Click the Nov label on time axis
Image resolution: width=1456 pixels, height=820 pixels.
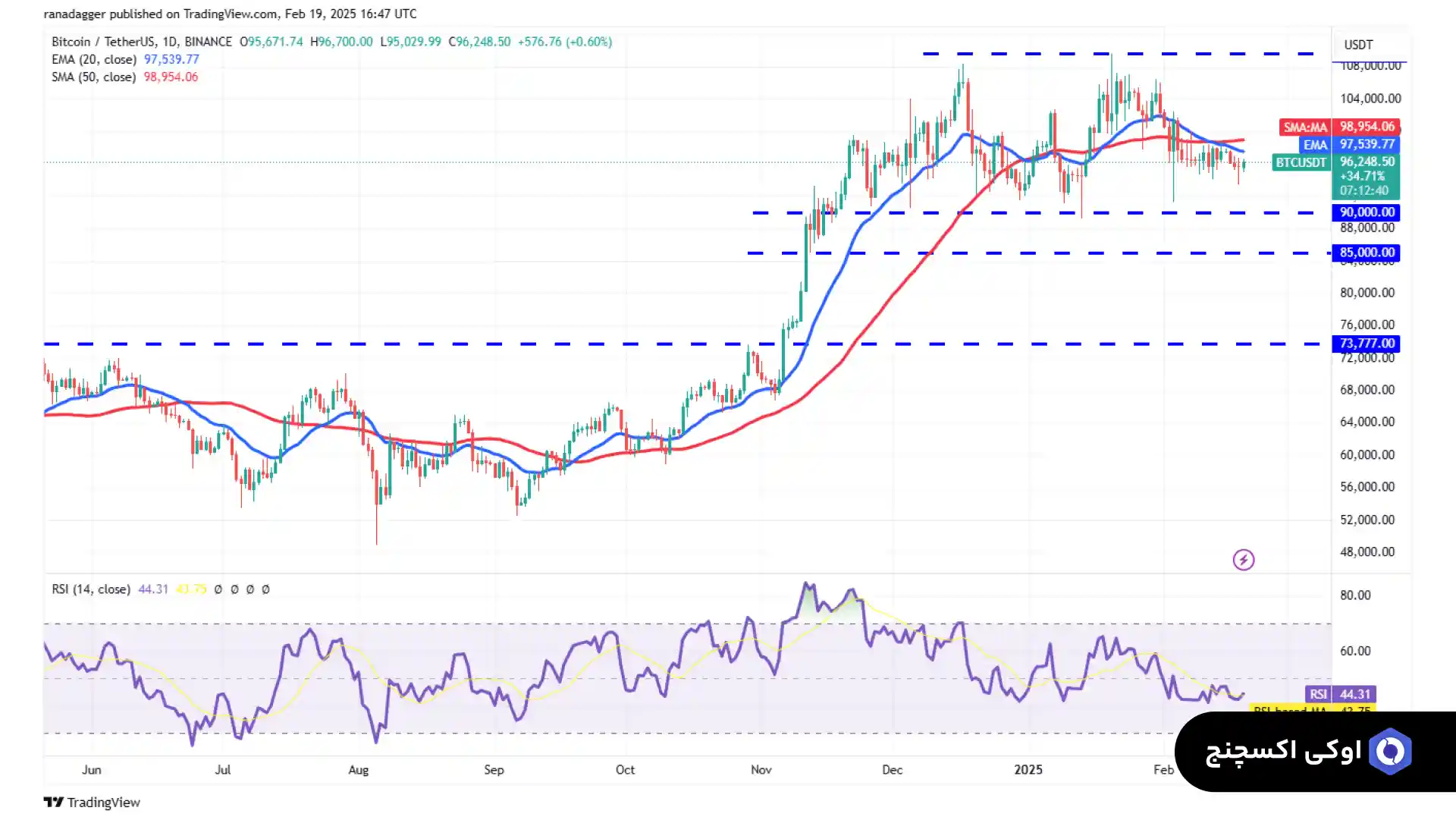[761, 769]
